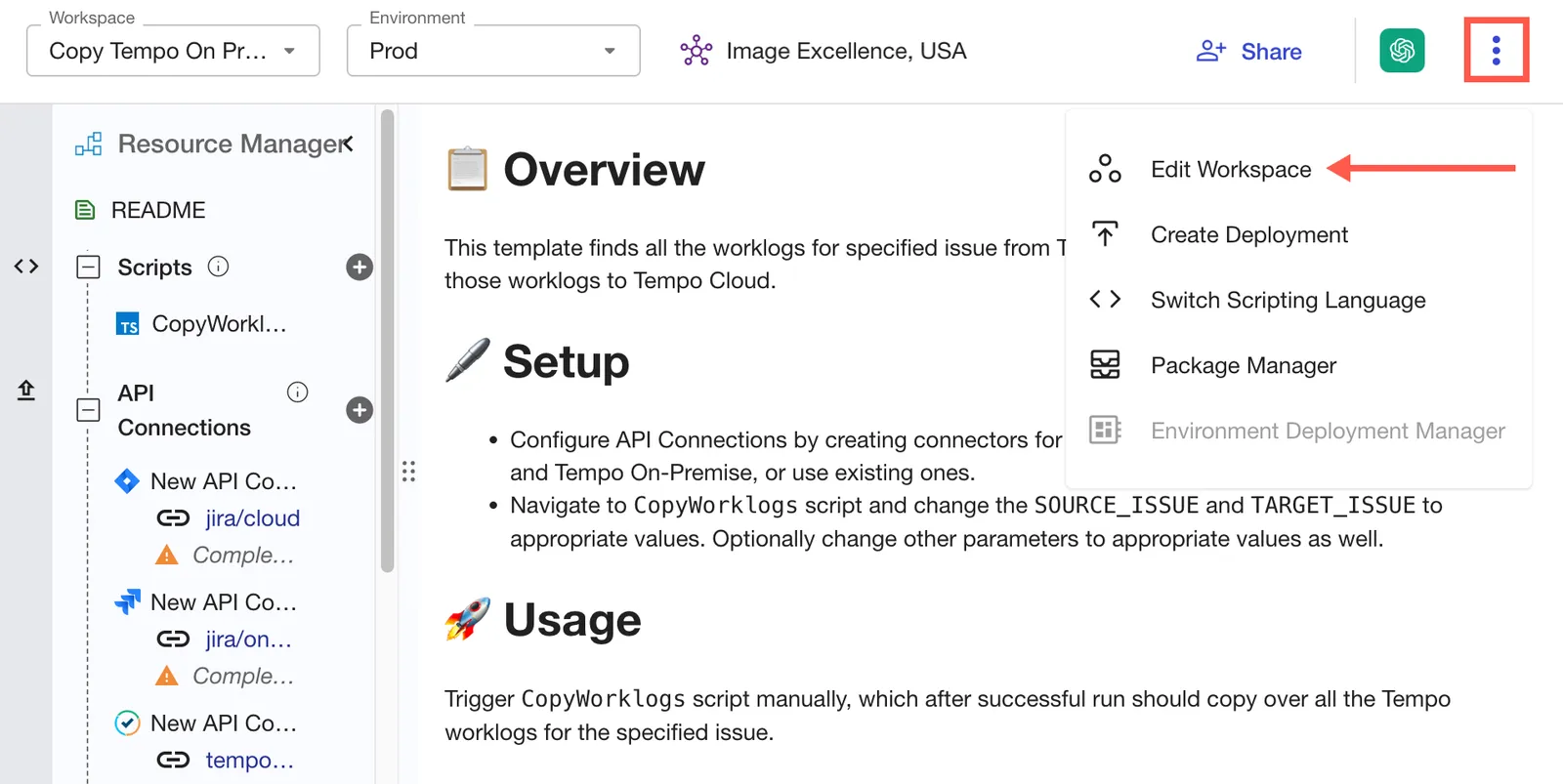Open Package Manager from the menu
The image size is (1563, 784).
[1244, 365]
